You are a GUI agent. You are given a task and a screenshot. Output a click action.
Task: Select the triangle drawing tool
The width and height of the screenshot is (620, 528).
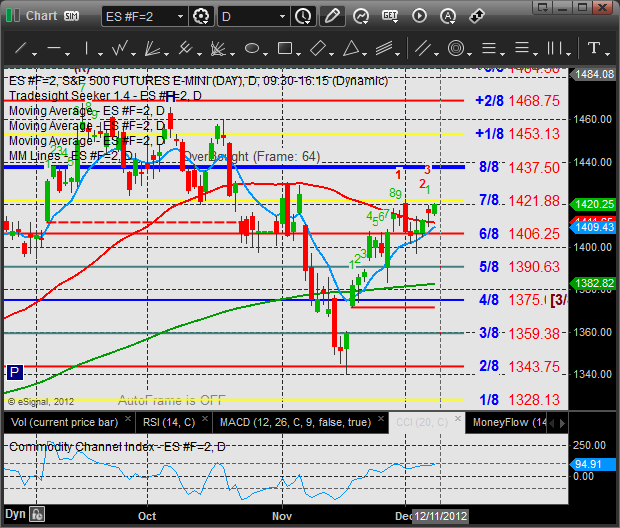351,48
